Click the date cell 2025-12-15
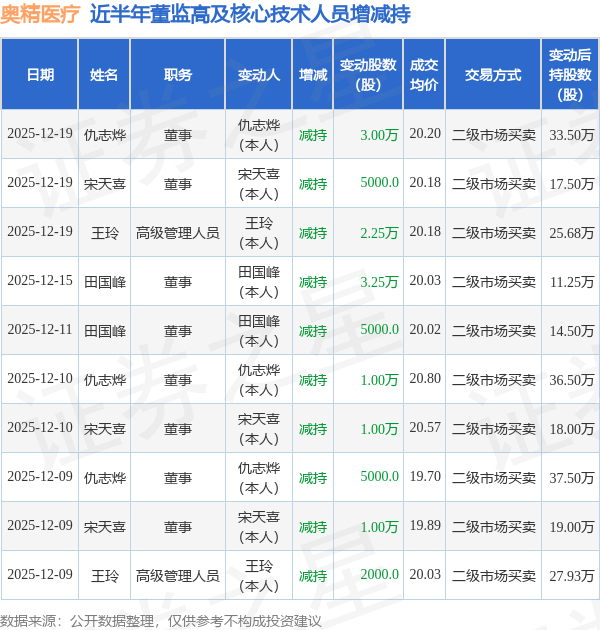The height and width of the screenshot is (630, 600). [x=40, y=280]
